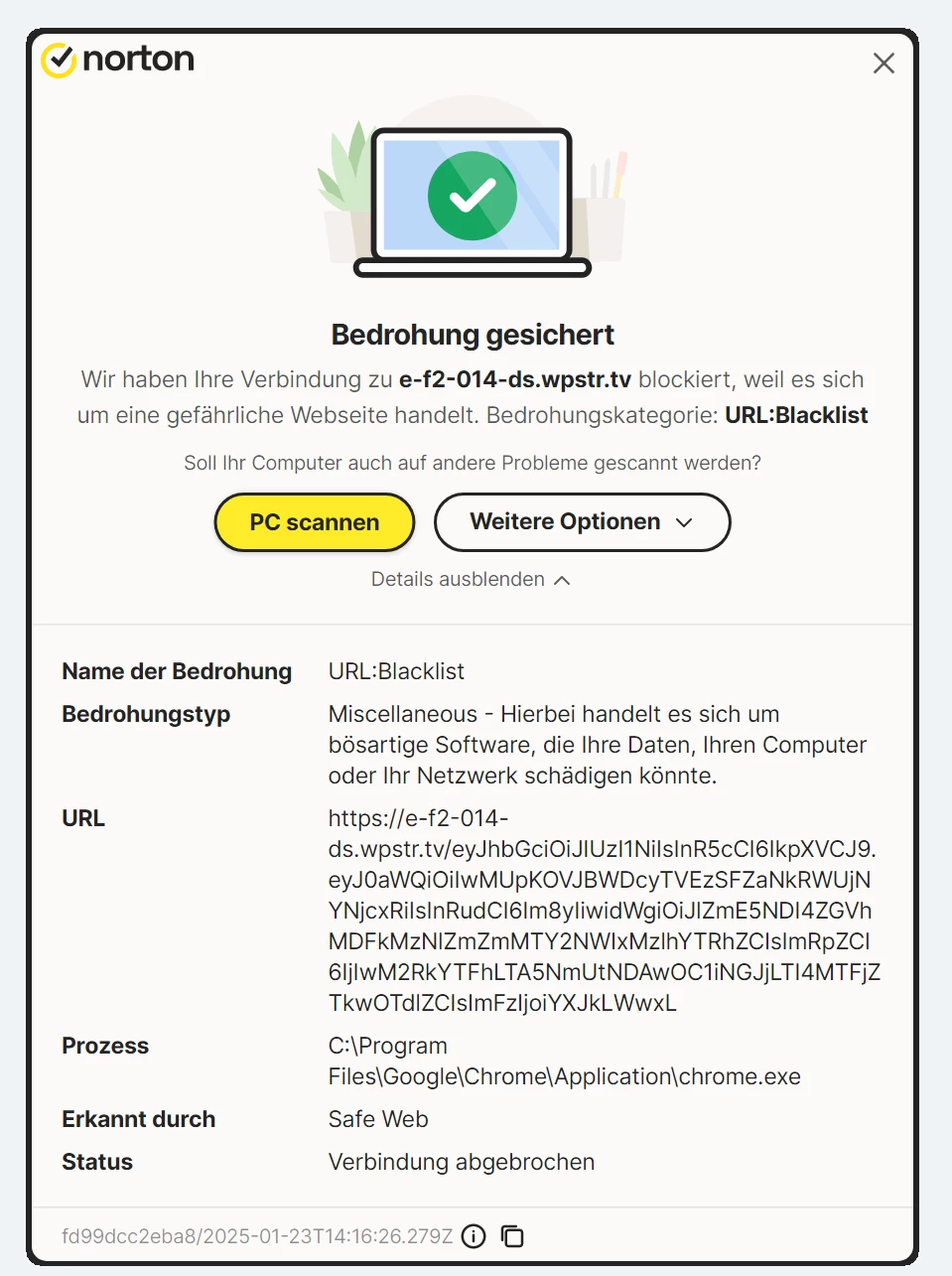Screen dimensions: 952x1276
Task: Click the blocked URL text starting with https://e-f2-014
Action: (x=602, y=910)
